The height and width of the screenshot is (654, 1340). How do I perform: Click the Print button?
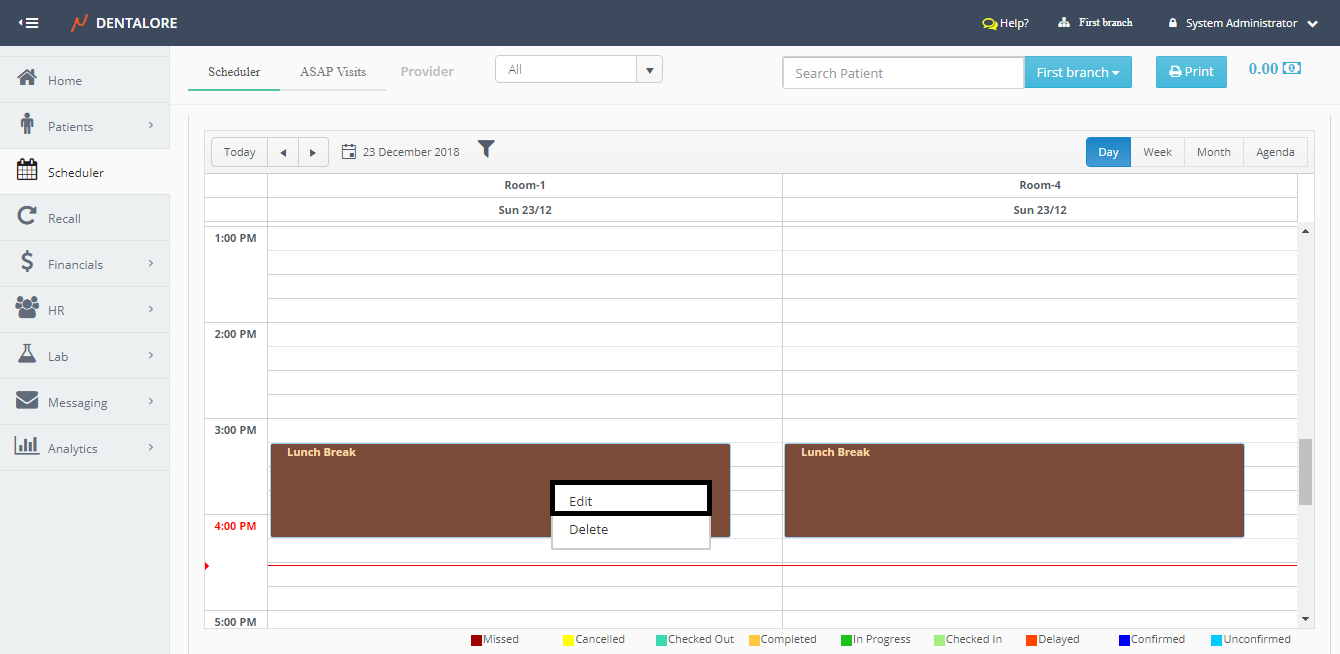point(1191,72)
